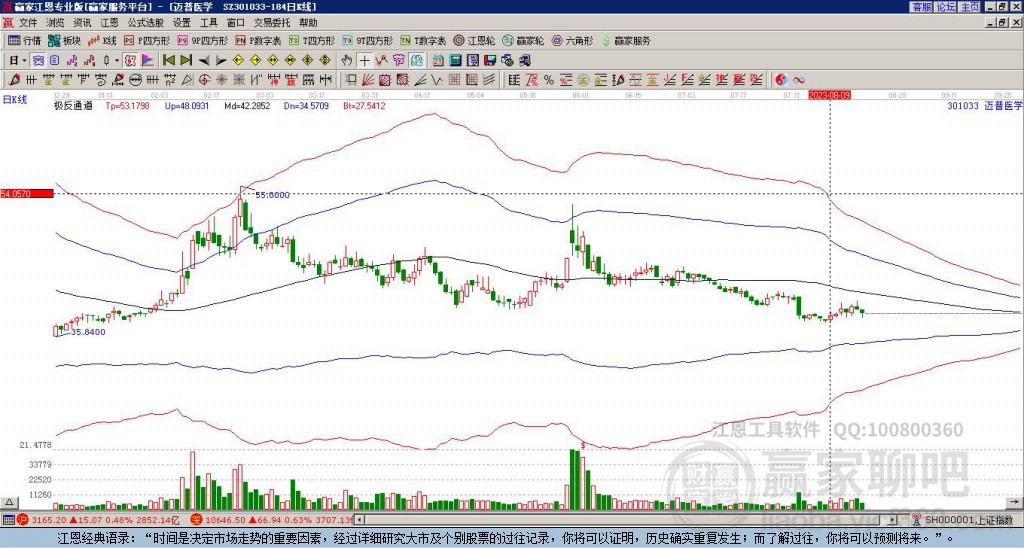Open the T数字表 tool
Image resolution: width=1024 pixels, height=548 pixels.
click(x=423, y=40)
